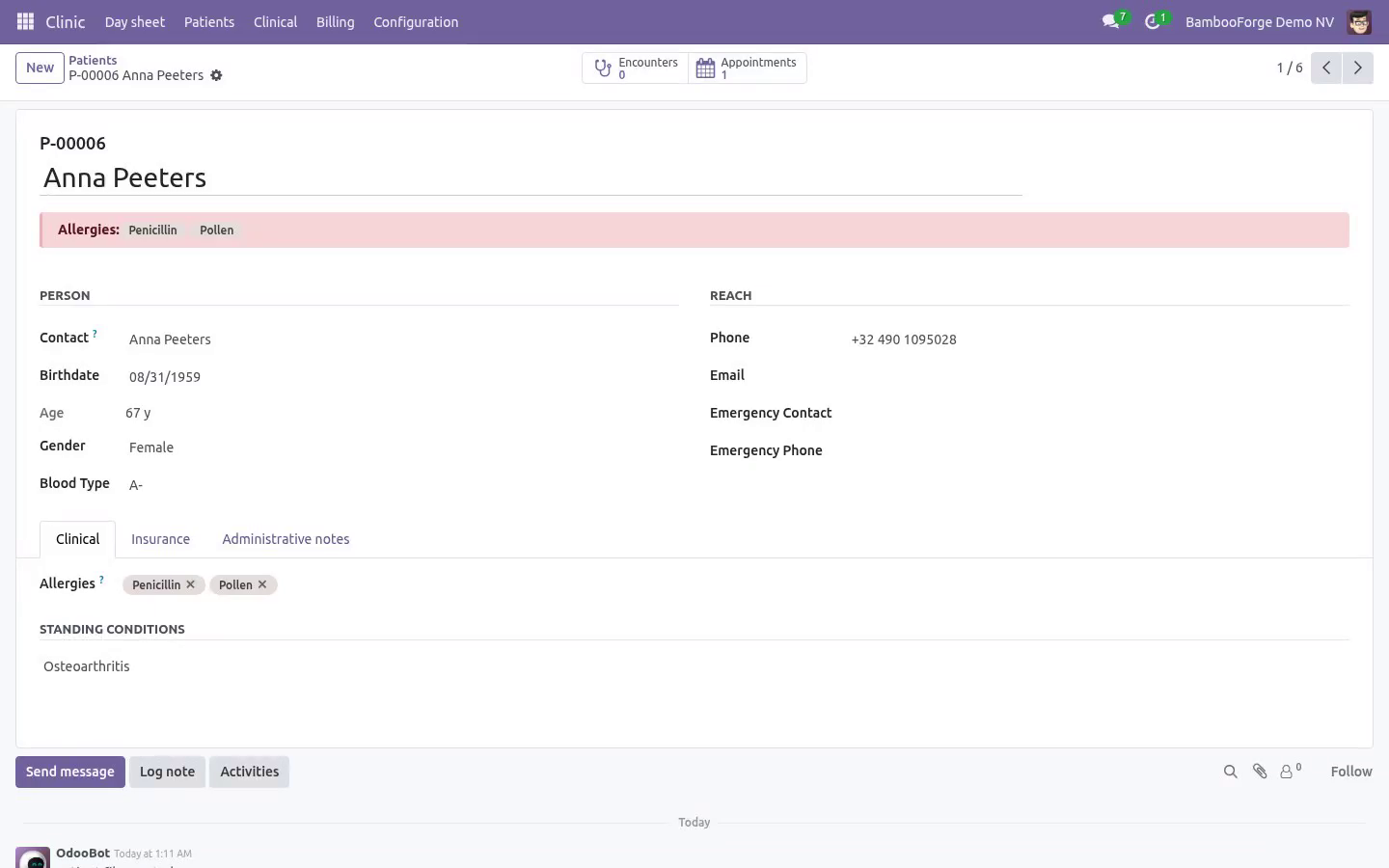Click the Send message button
This screenshot has height=868, width=1389.
(70, 772)
